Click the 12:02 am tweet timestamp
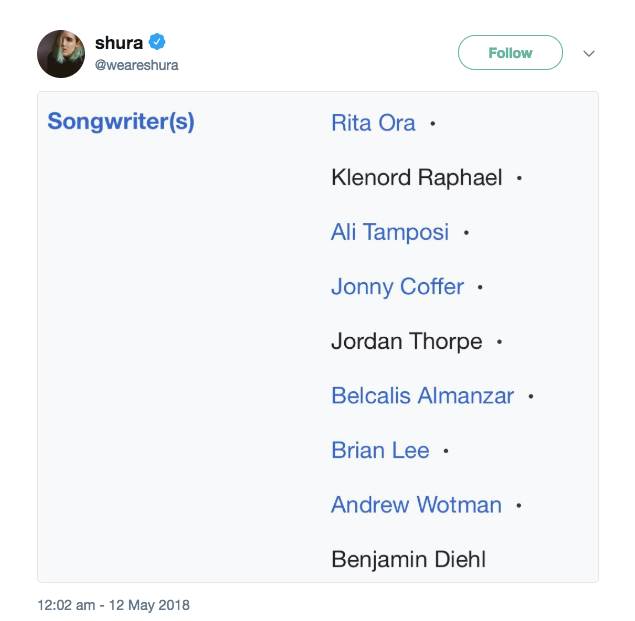 [113, 605]
